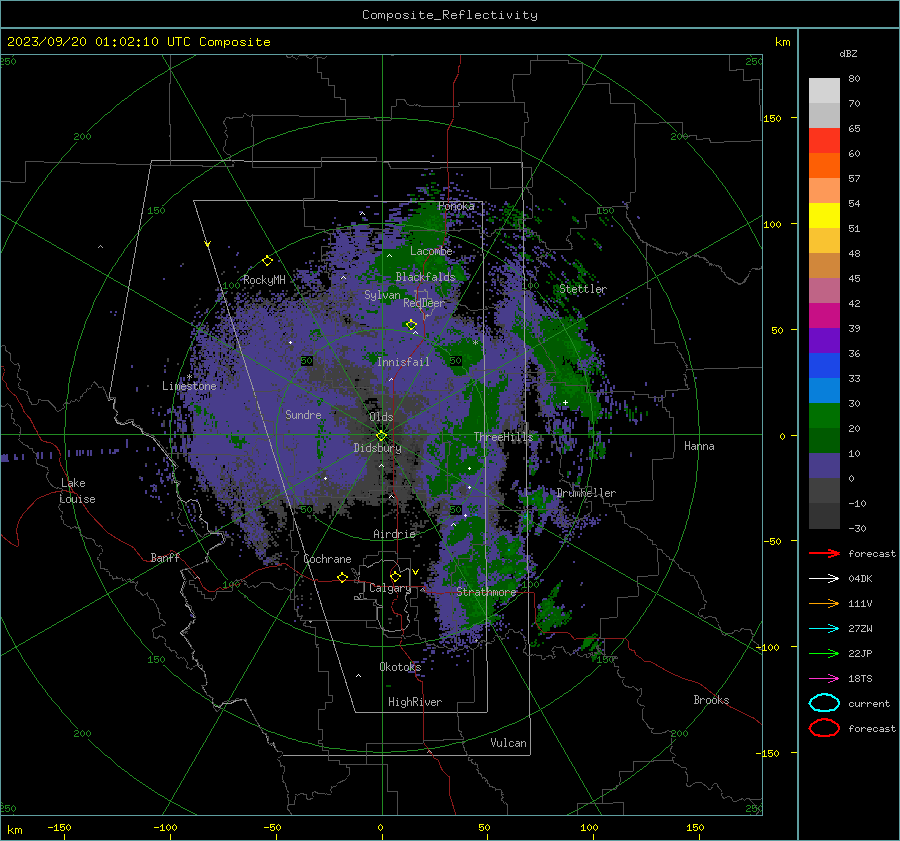Click the Lake Louise label

(x=77, y=491)
